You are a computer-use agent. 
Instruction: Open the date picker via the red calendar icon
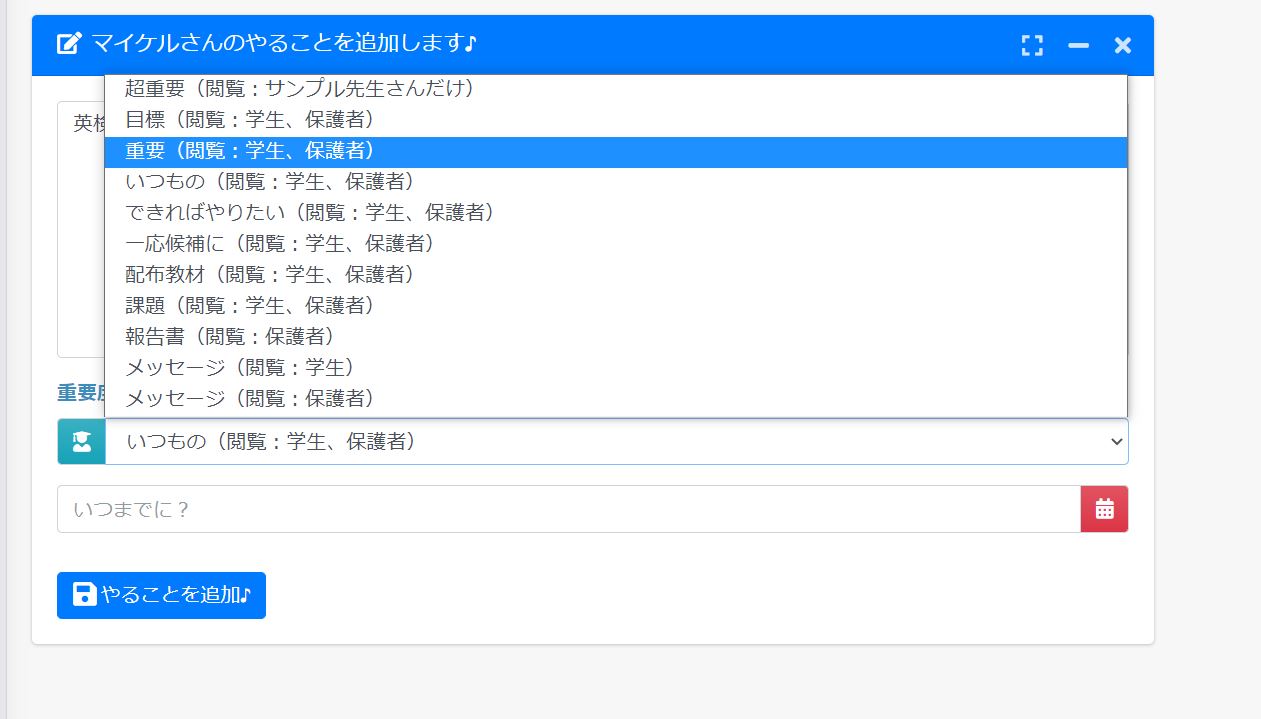pos(1104,508)
